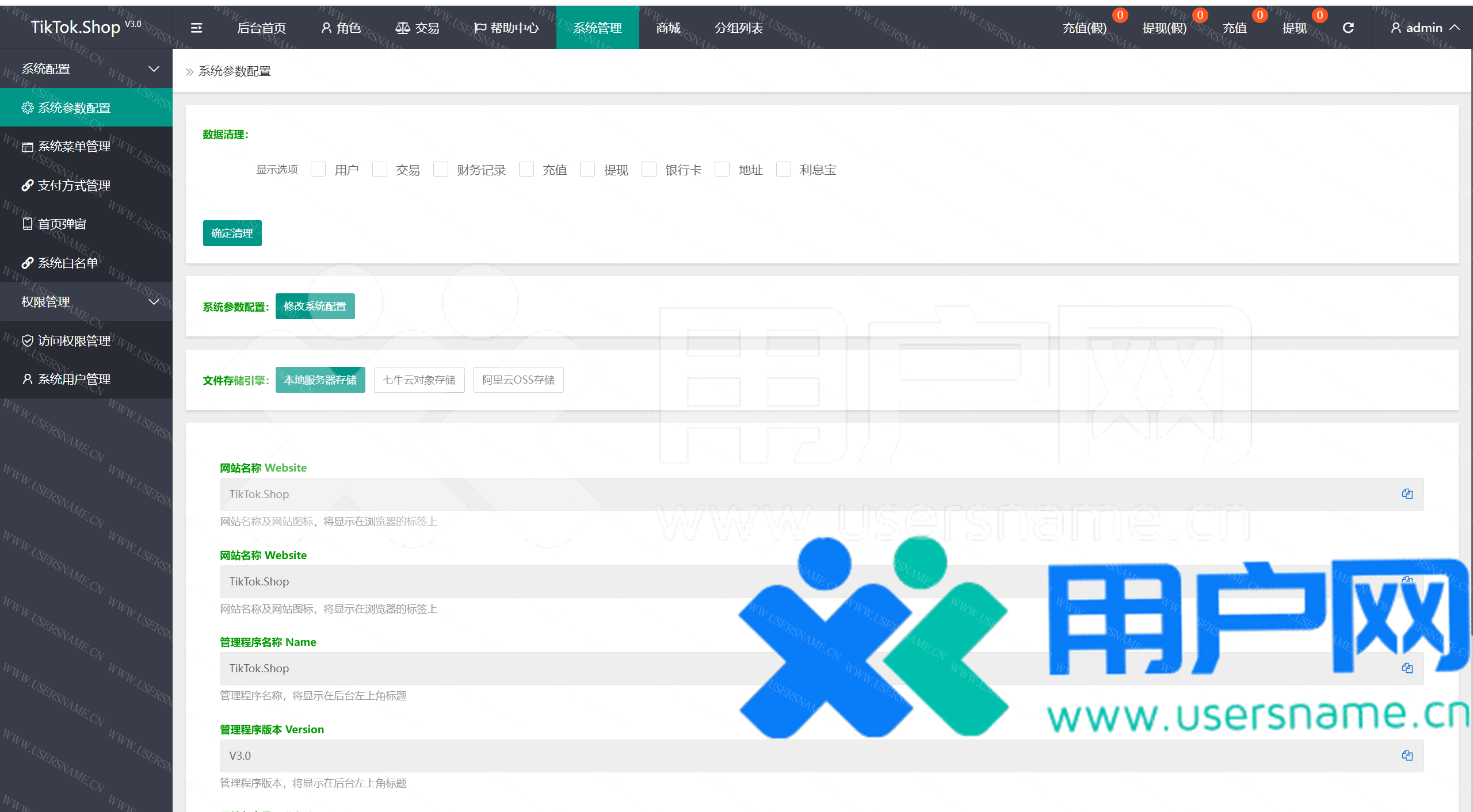1473x812 pixels.
Task: Switch to the 商城 top tab
Action: [668, 28]
